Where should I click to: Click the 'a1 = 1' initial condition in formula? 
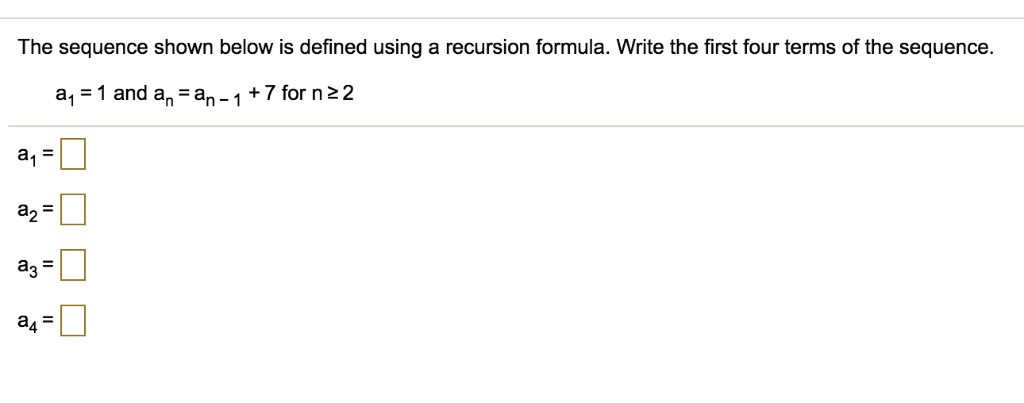(x=82, y=95)
